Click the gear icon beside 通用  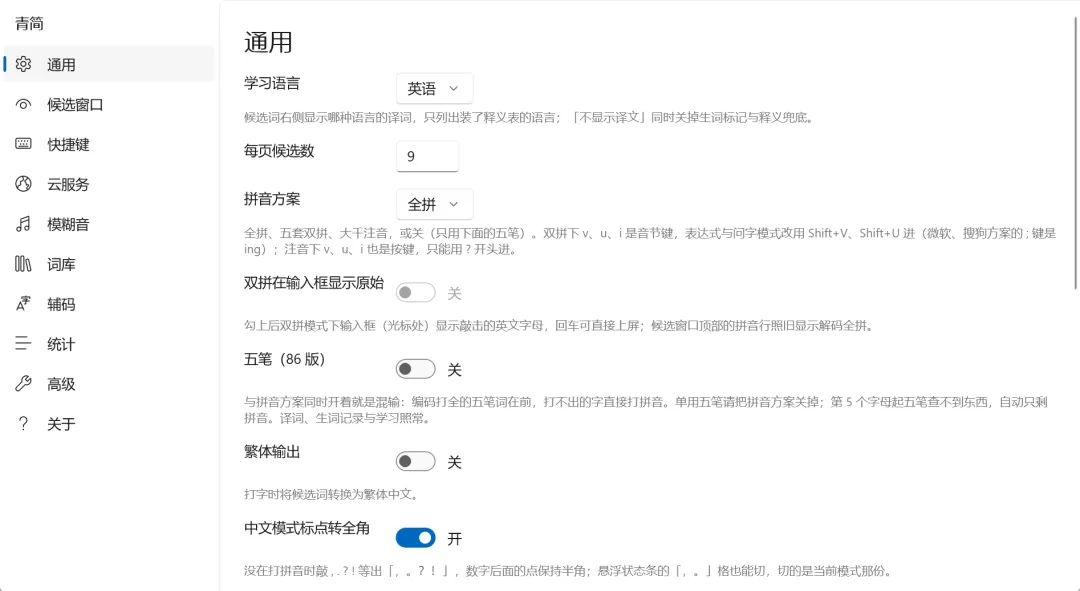23,64
